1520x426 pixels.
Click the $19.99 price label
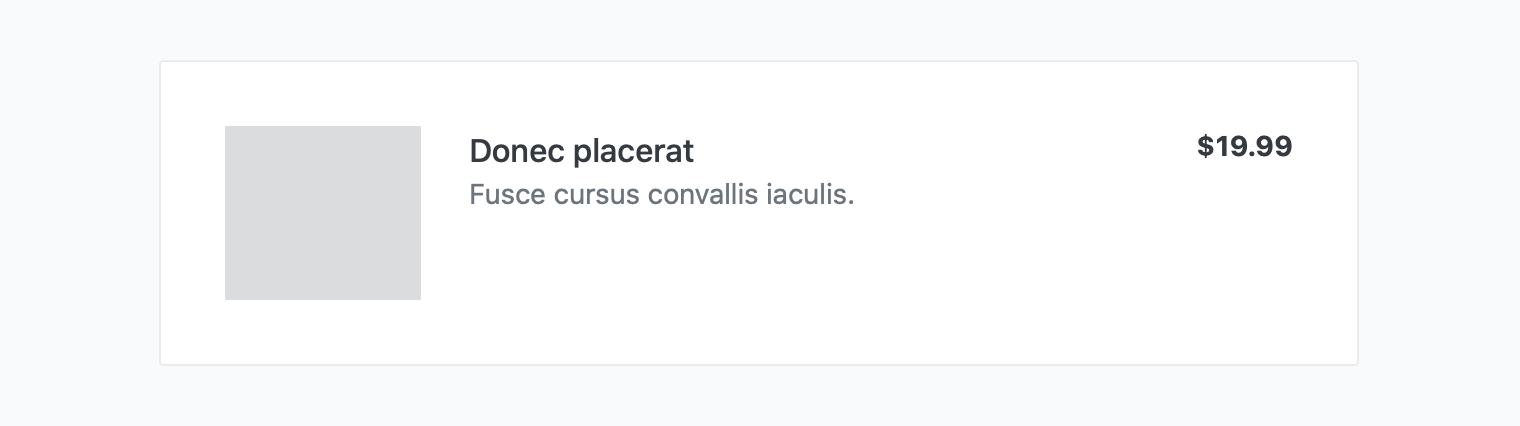[x=1244, y=147]
